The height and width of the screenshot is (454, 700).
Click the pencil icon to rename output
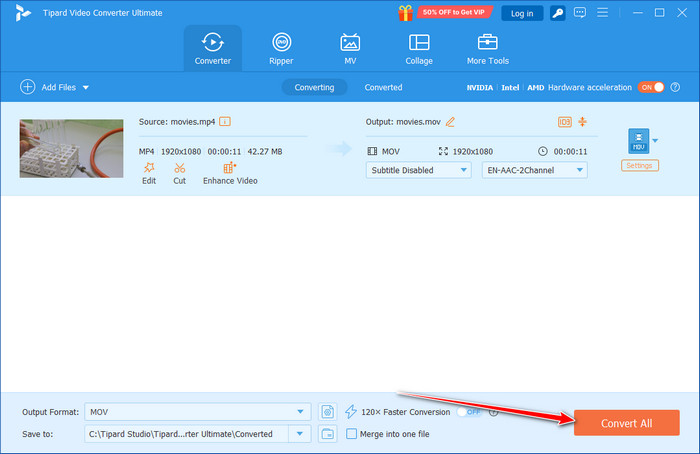(x=450, y=122)
